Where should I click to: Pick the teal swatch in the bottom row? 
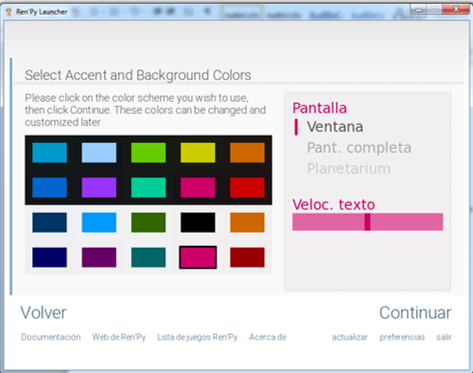(x=148, y=257)
